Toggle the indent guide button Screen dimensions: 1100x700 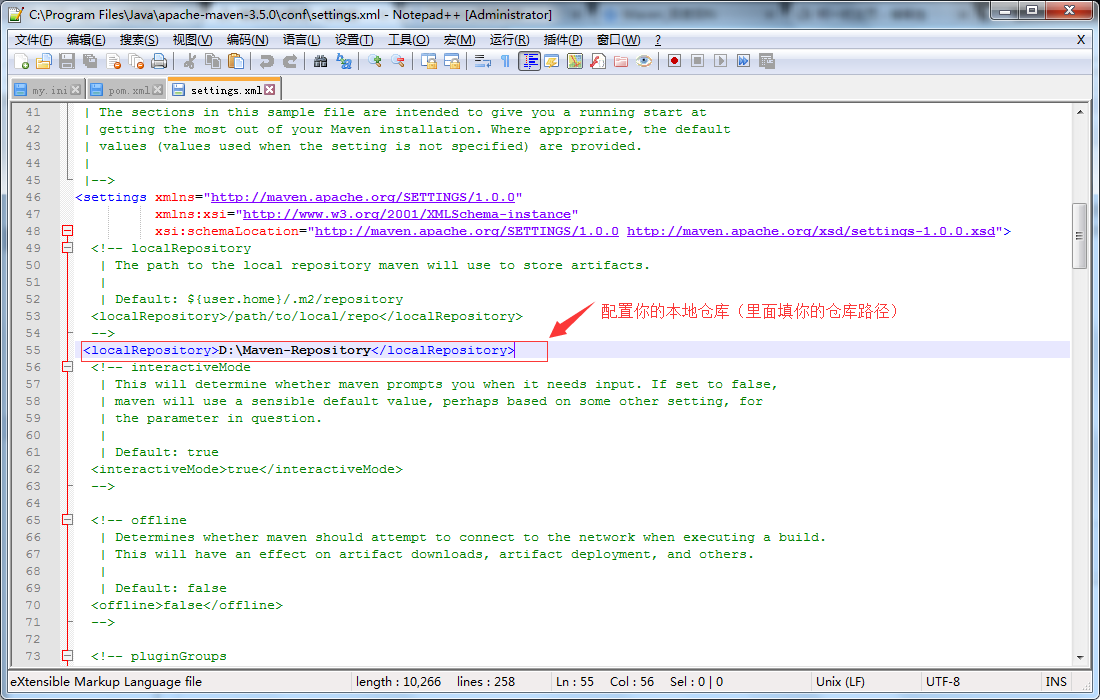click(529, 62)
